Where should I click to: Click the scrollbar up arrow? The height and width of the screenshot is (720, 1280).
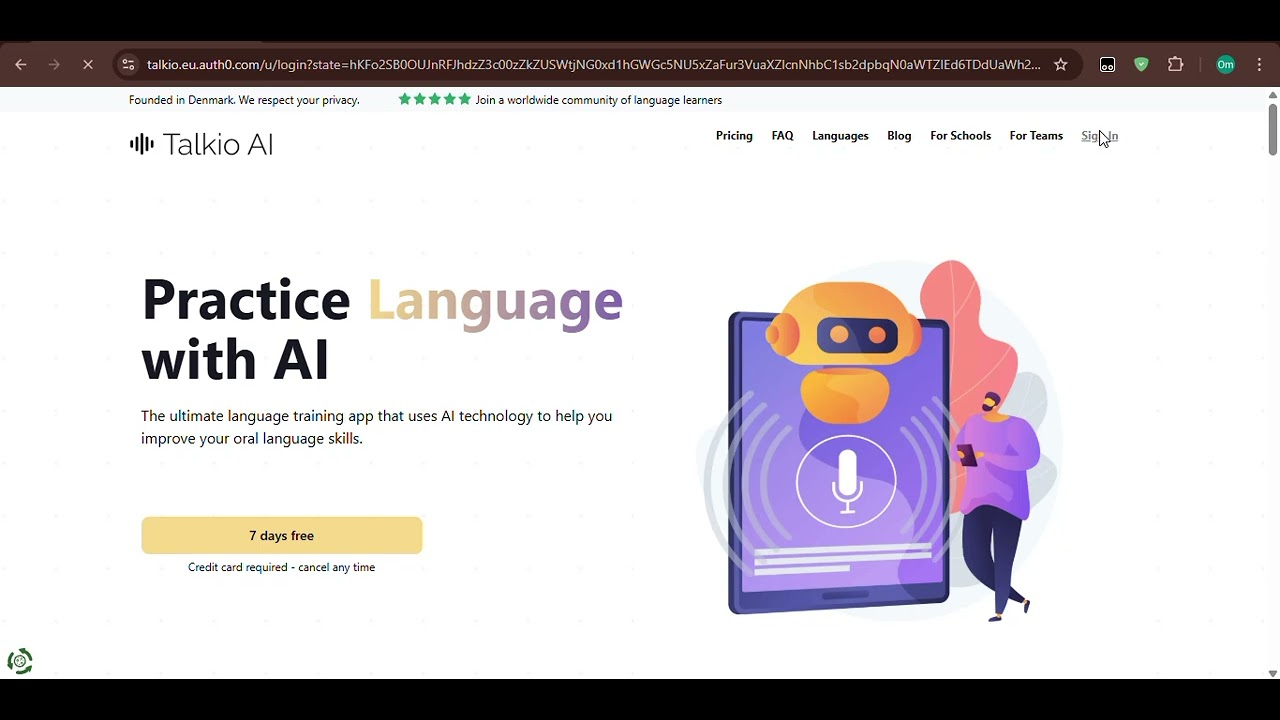(x=1272, y=95)
